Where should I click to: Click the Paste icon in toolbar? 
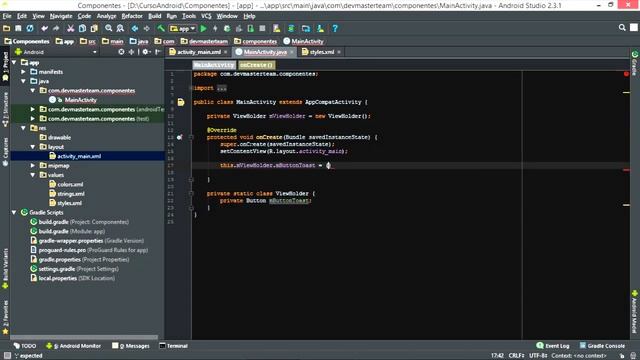click(94, 29)
